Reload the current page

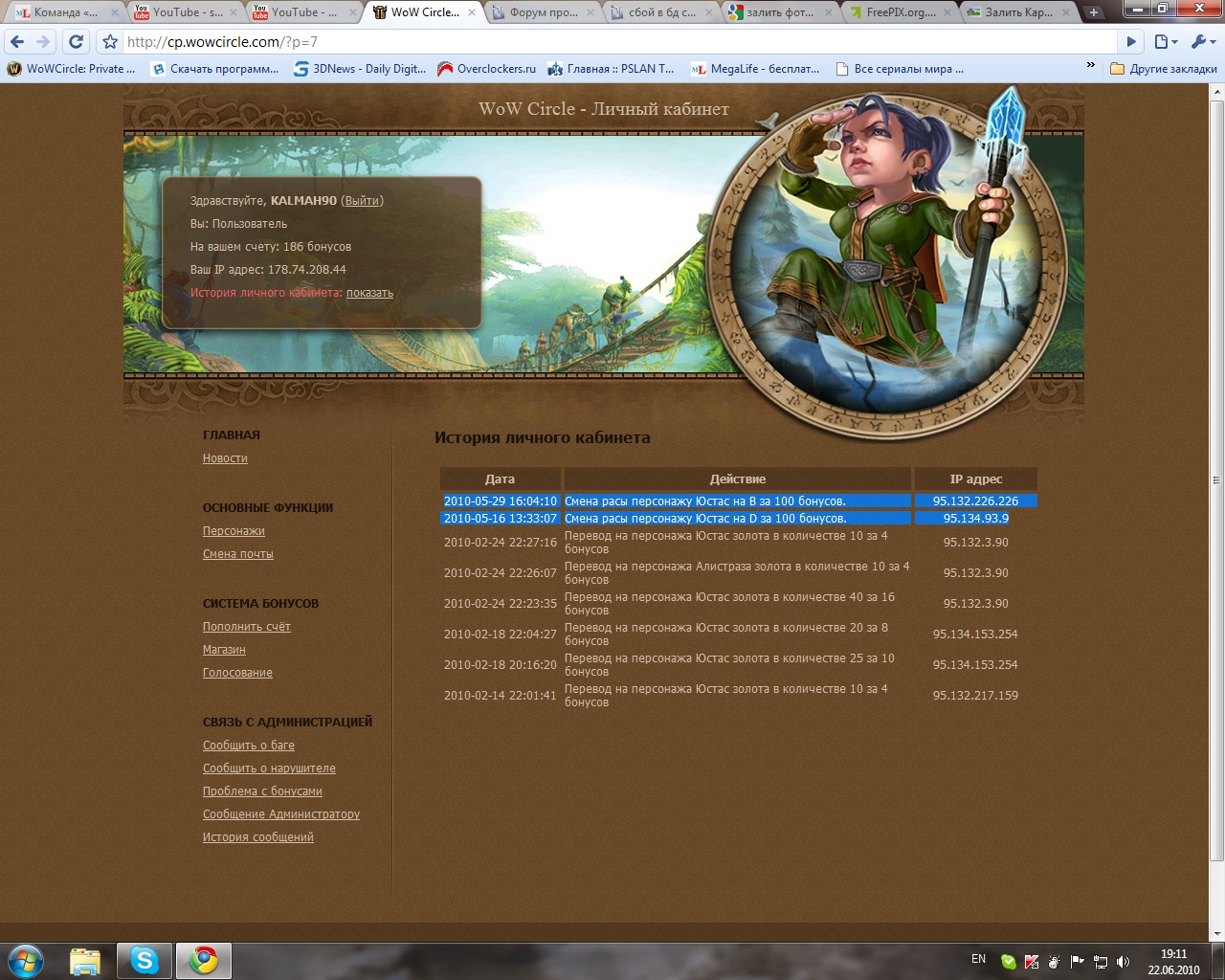click(77, 42)
